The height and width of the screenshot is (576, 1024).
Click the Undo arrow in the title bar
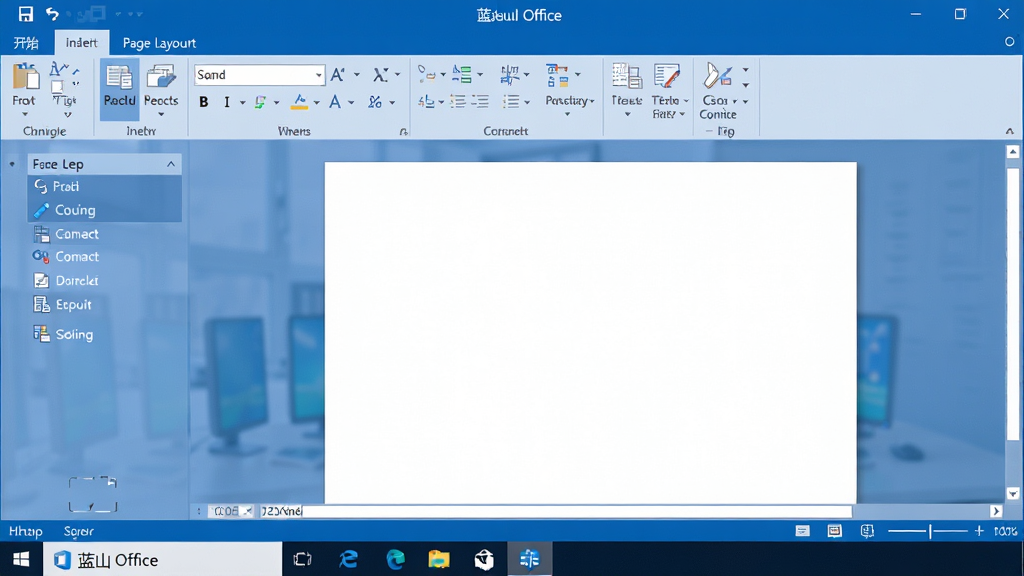[x=52, y=14]
